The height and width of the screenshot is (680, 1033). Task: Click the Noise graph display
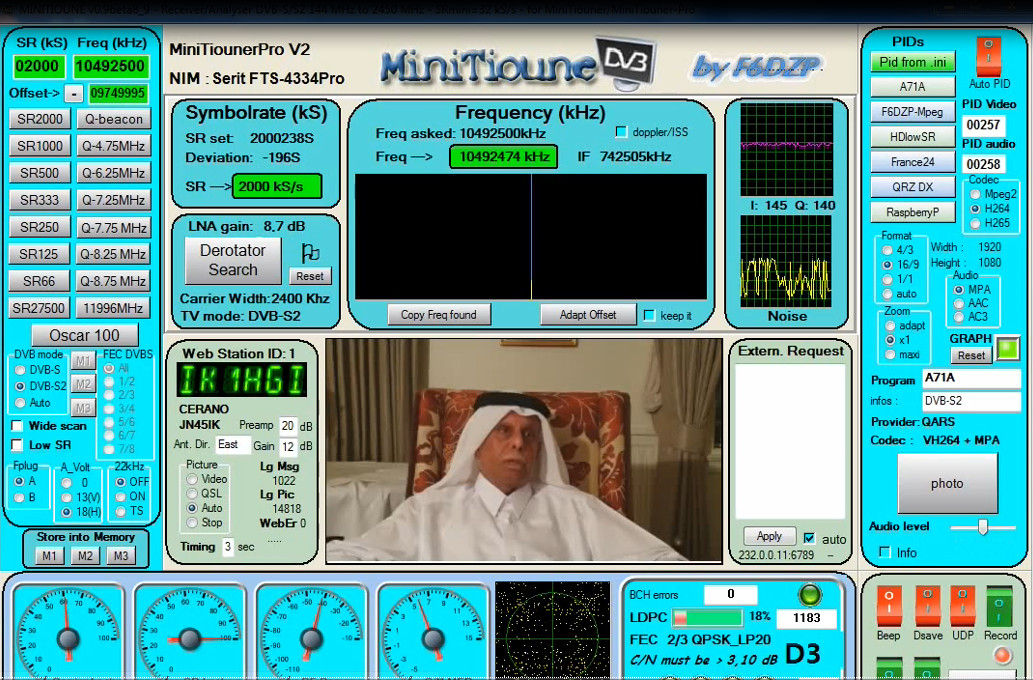[x=786, y=261]
